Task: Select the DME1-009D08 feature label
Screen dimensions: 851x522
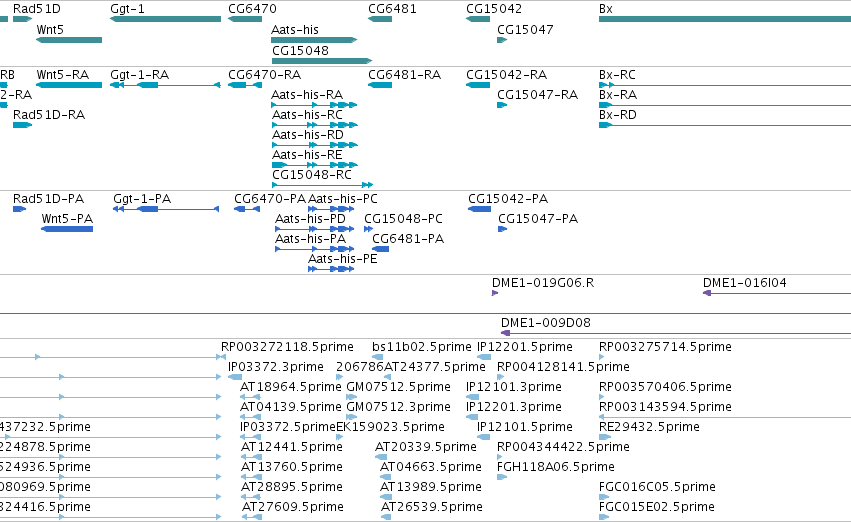Action: (545, 323)
